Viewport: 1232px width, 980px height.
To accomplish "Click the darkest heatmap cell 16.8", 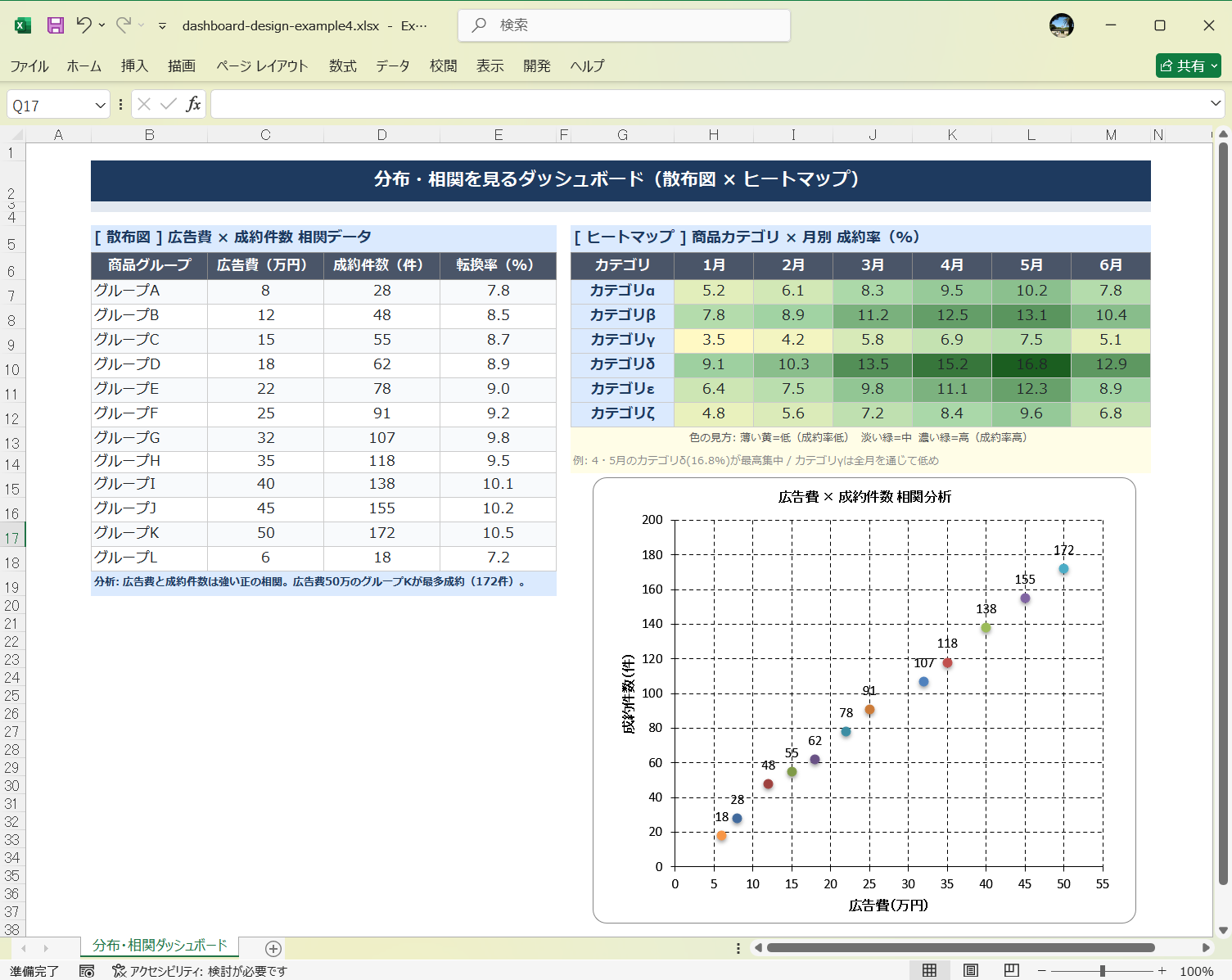I will point(1031,364).
